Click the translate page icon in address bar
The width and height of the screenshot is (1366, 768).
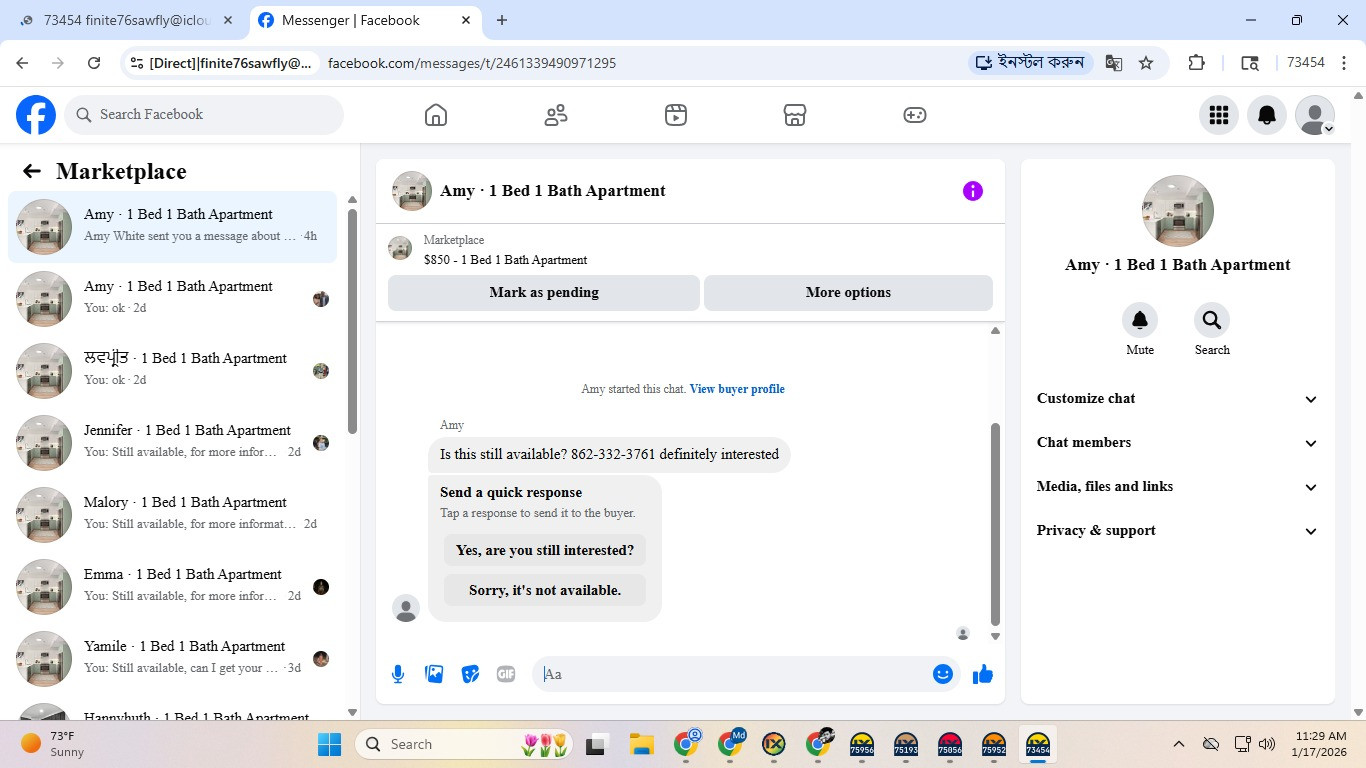[x=1114, y=63]
